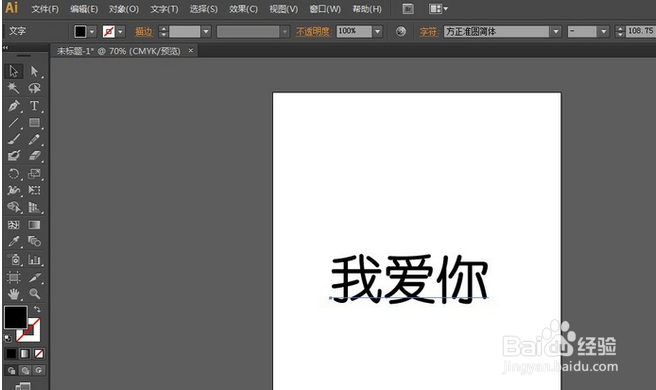This screenshot has height=390, width=656.
Task: Switch to Draw Inside mode
Action: point(39,370)
